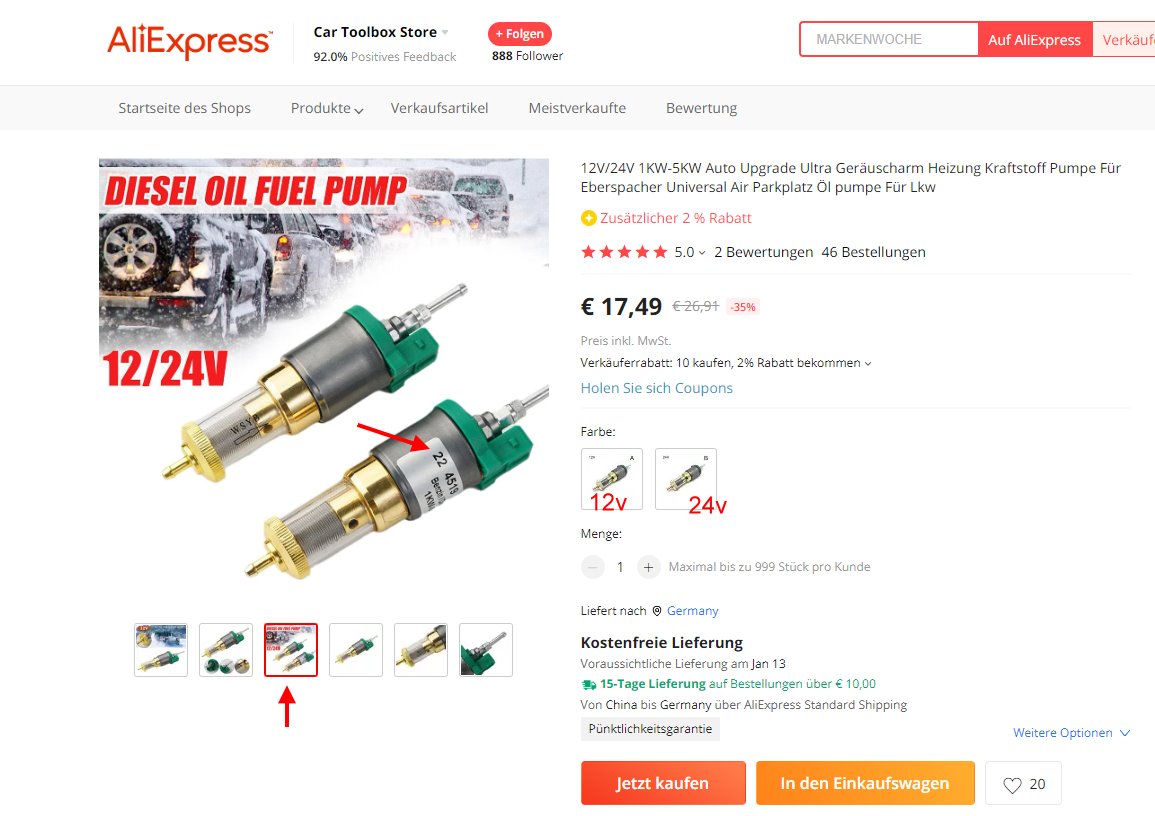Decrease quantity with the minus icon
The image size is (1155, 816).
tap(592, 567)
